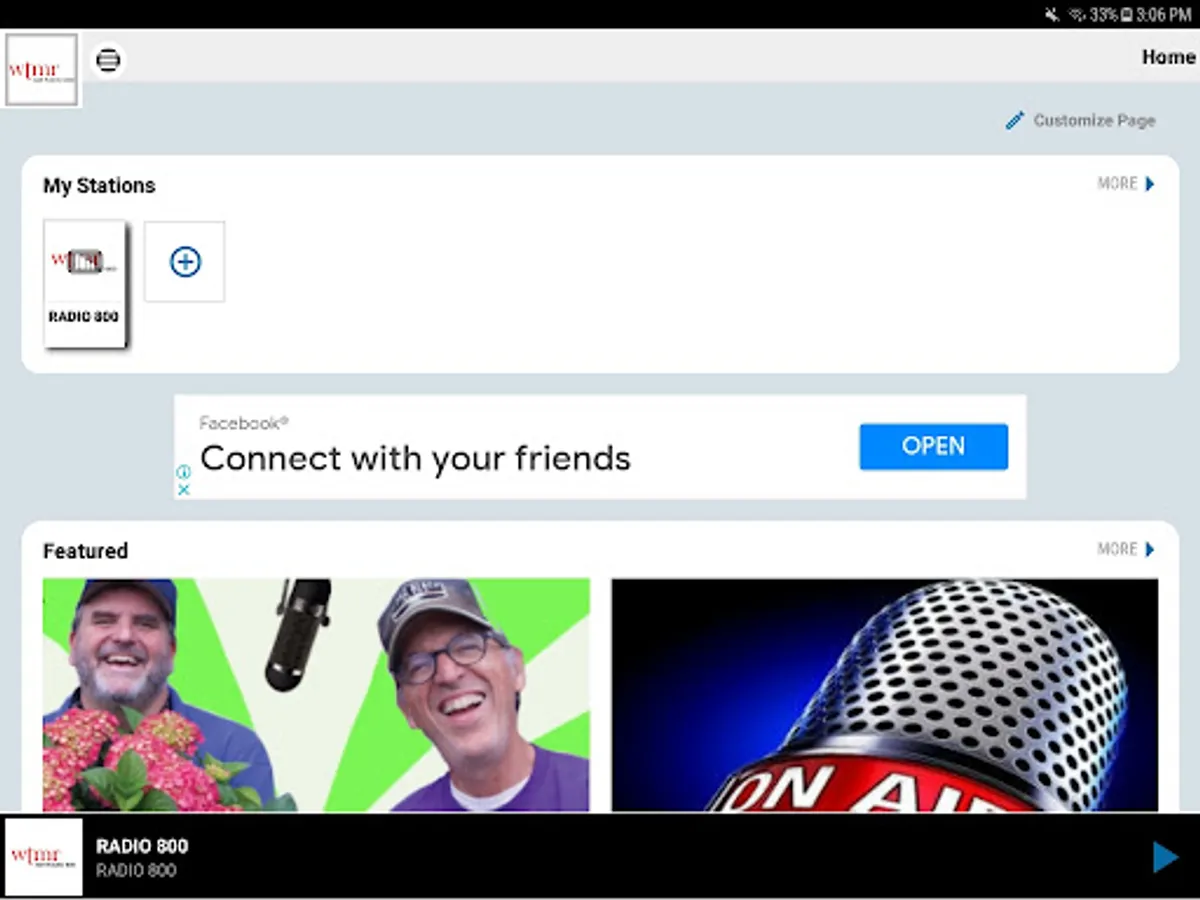Open the RADIO 800 station tile

click(85, 284)
